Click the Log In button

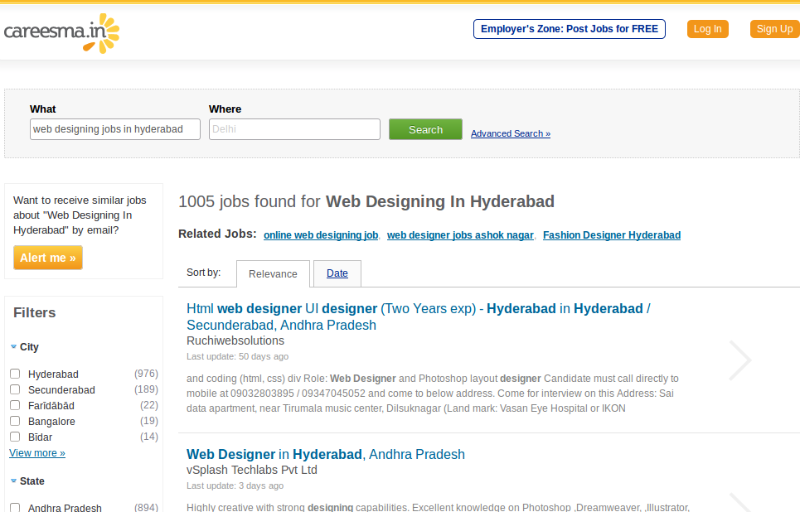coord(708,29)
